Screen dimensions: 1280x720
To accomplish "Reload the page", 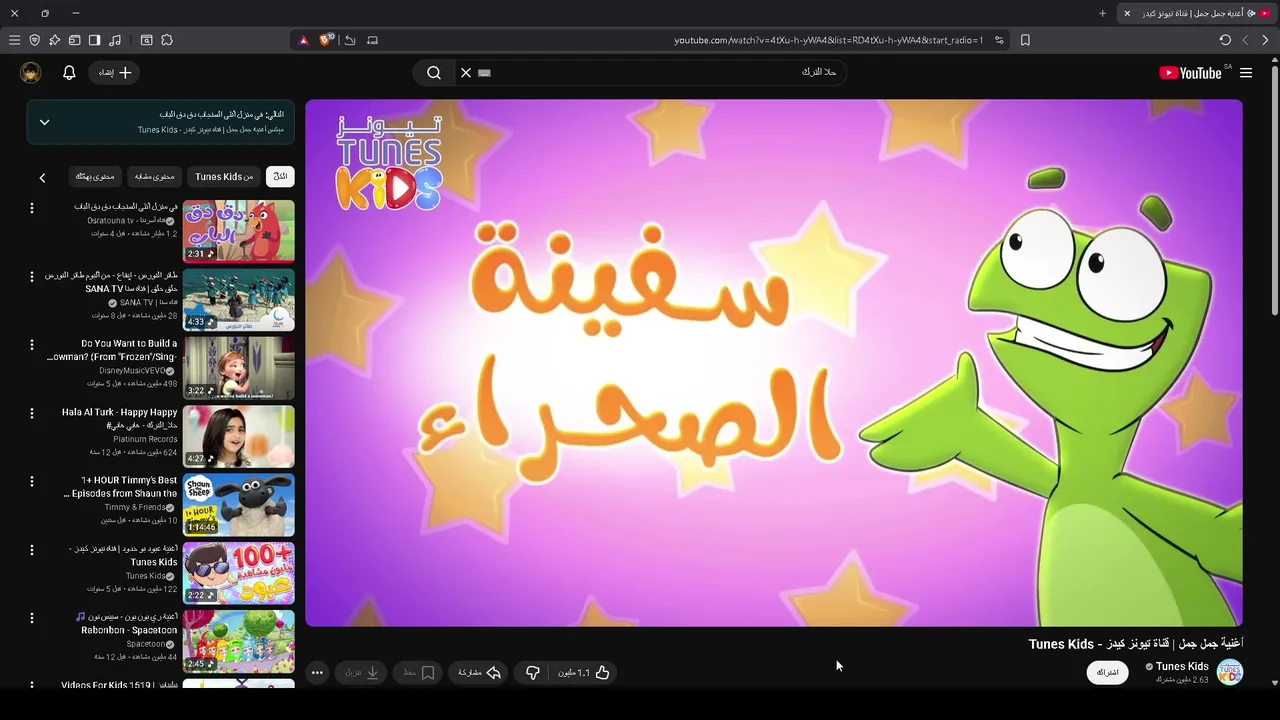I will [x=1225, y=40].
